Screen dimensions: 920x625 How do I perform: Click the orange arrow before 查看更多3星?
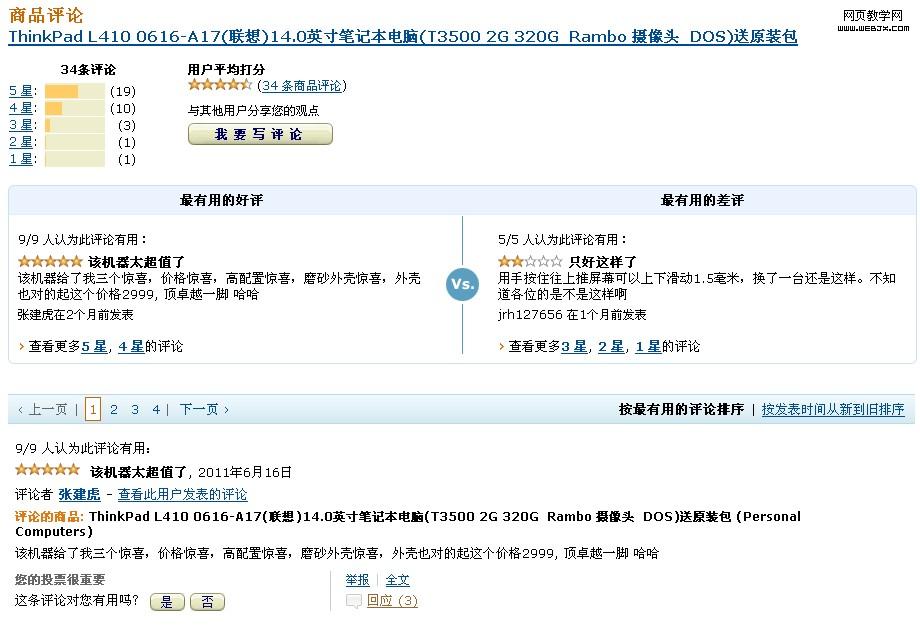(502, 347)
